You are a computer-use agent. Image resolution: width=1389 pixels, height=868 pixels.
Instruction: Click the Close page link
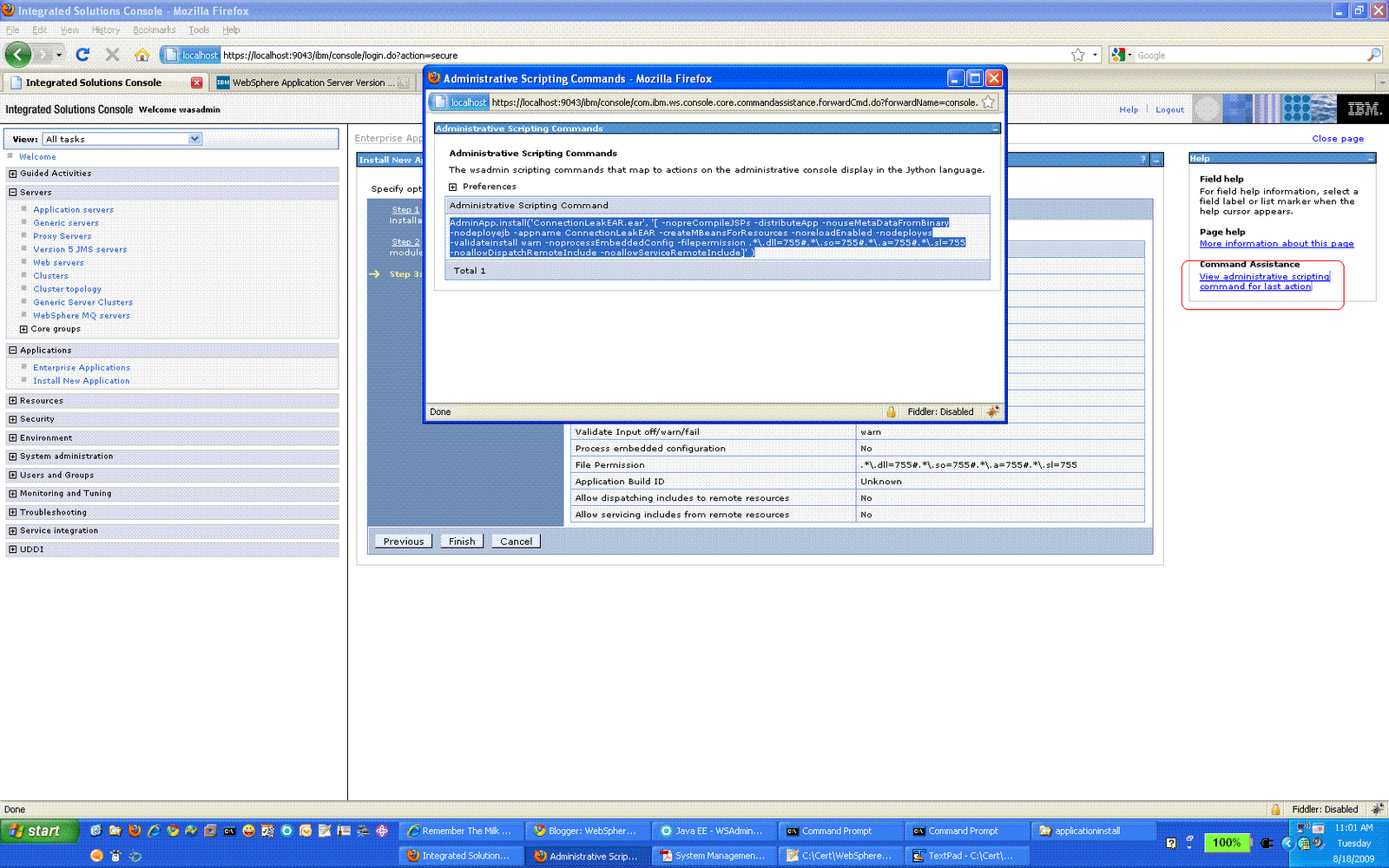point(1338,138)
